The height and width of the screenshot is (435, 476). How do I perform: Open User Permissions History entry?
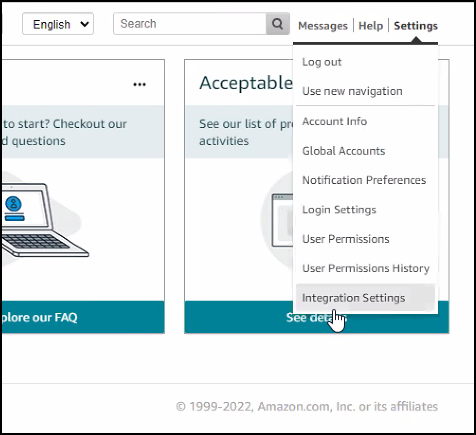[x=366, y=268]
